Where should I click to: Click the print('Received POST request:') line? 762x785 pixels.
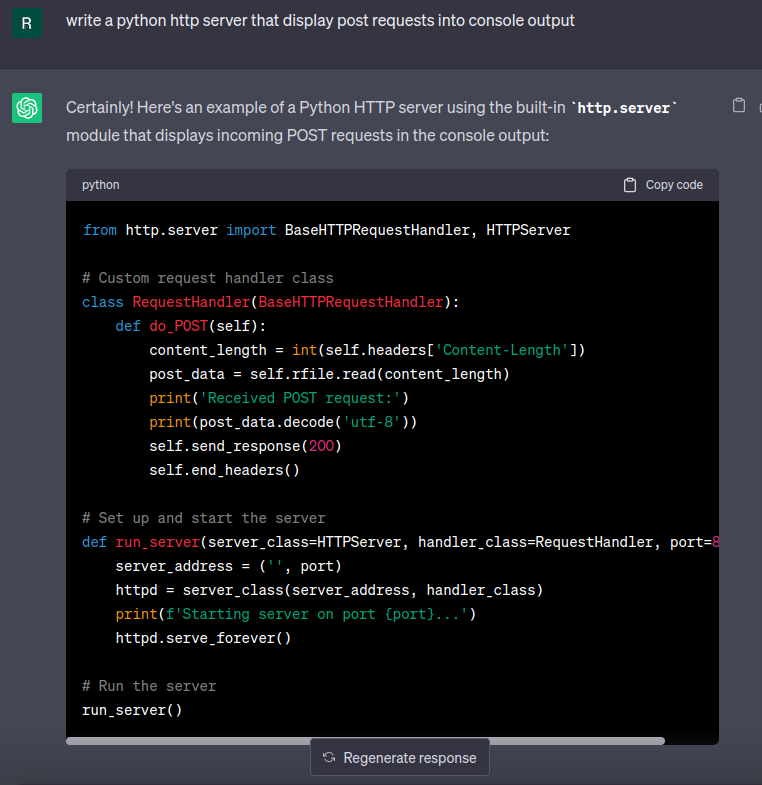coord(279,398)
